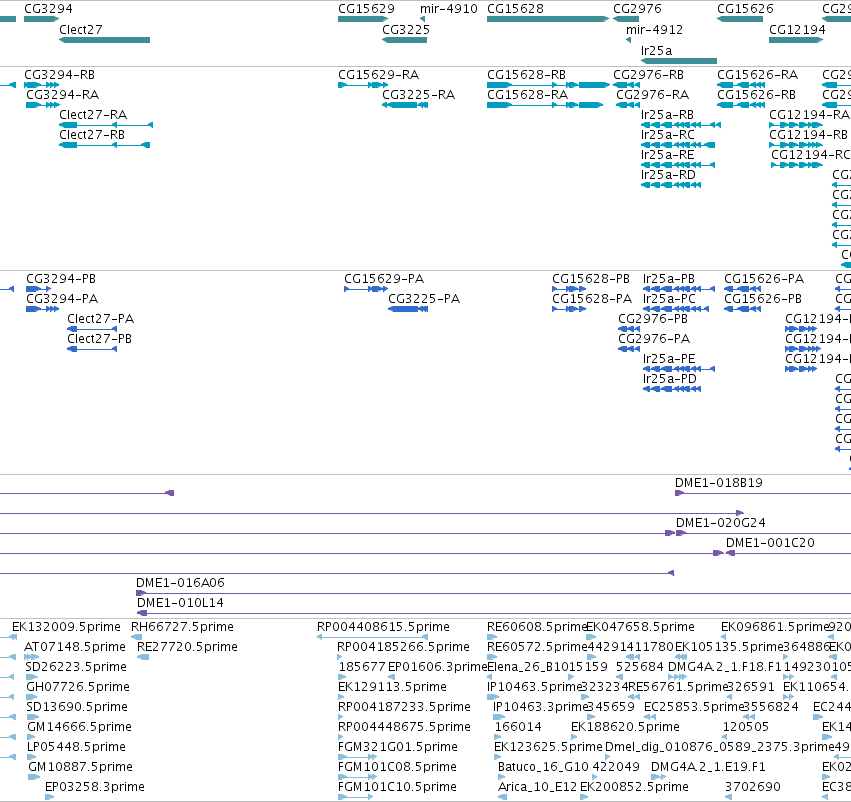The width and height of the screenshot is (851, 802).
Task: Click the mir-4912 gene label
Action: [x=655, y=29]
